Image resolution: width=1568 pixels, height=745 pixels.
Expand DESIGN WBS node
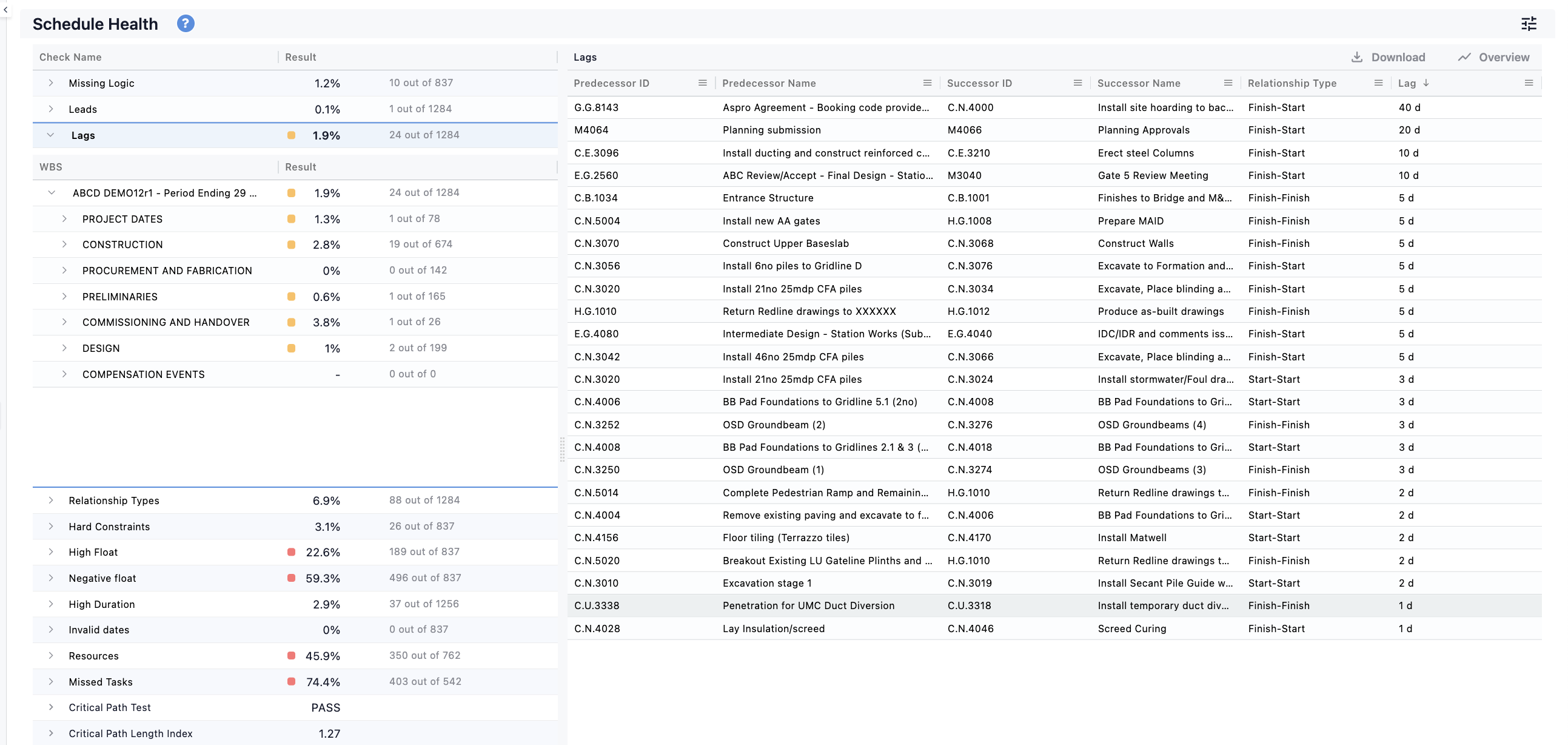(x=64, y=348)
